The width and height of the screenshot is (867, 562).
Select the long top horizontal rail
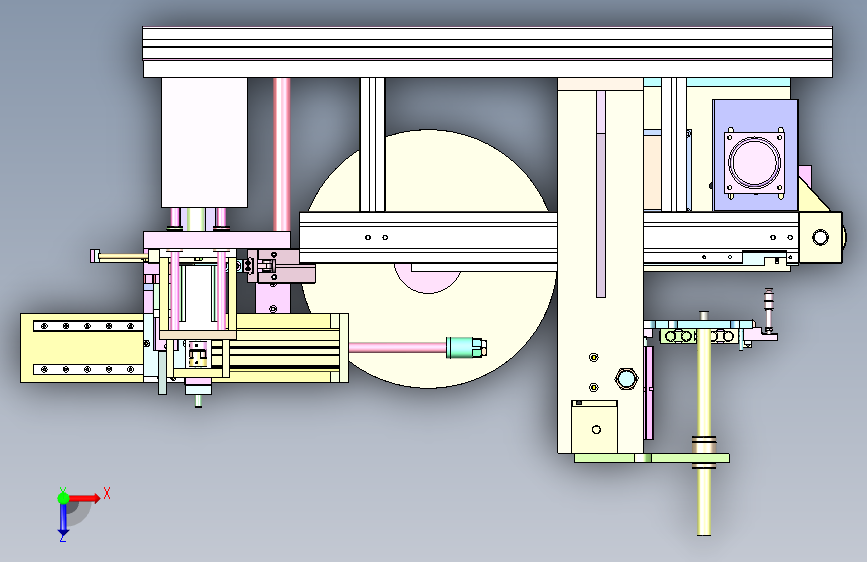click(x=487, y=52)
